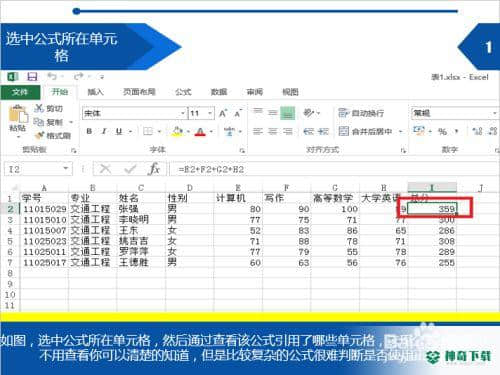The height and width of the screenshot is (375, 500).
Task: Toggle Bold formatting
Action: tap(89, 131)
